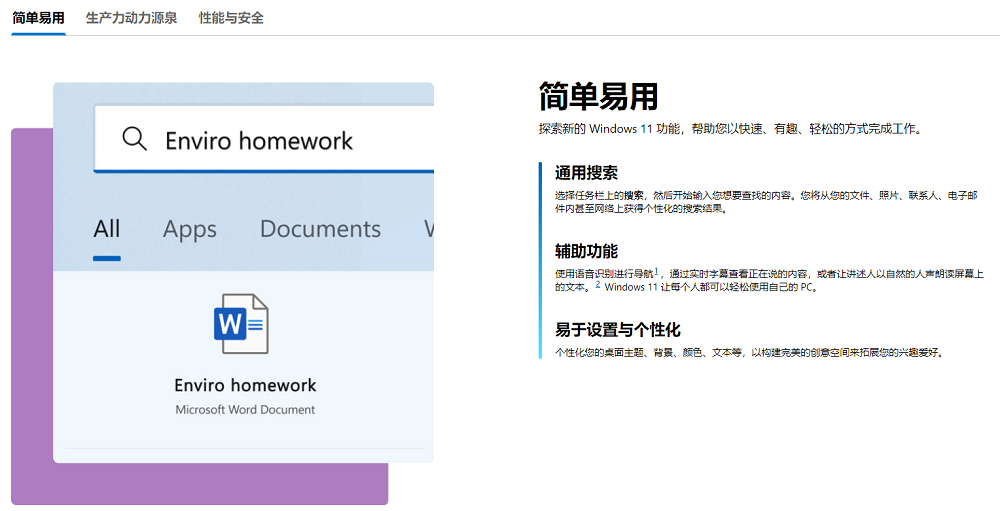Click the Microsoft Word Document label
This screenshot has width=1000, height=511.
[x=245, y=409]
